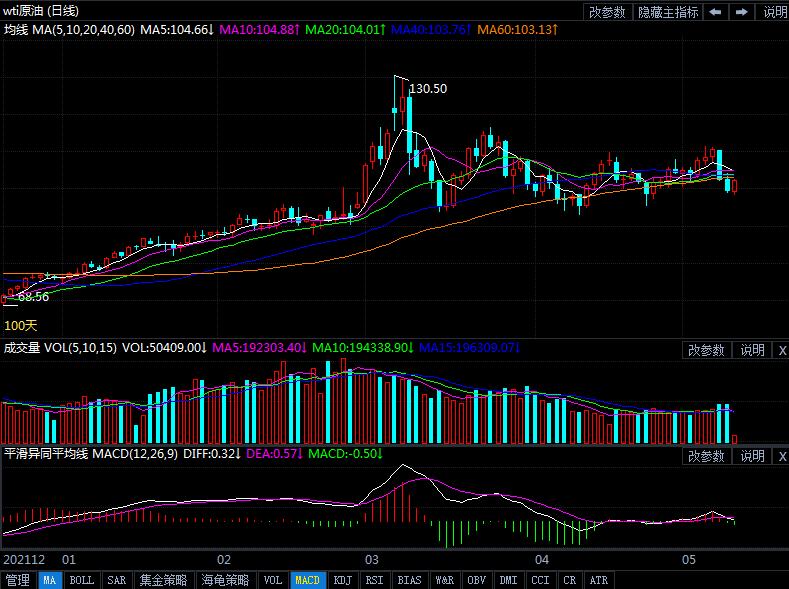This screenshot has width=789, height=589.
Task: Click the right arrow button in main chart header
Action: 741,12
